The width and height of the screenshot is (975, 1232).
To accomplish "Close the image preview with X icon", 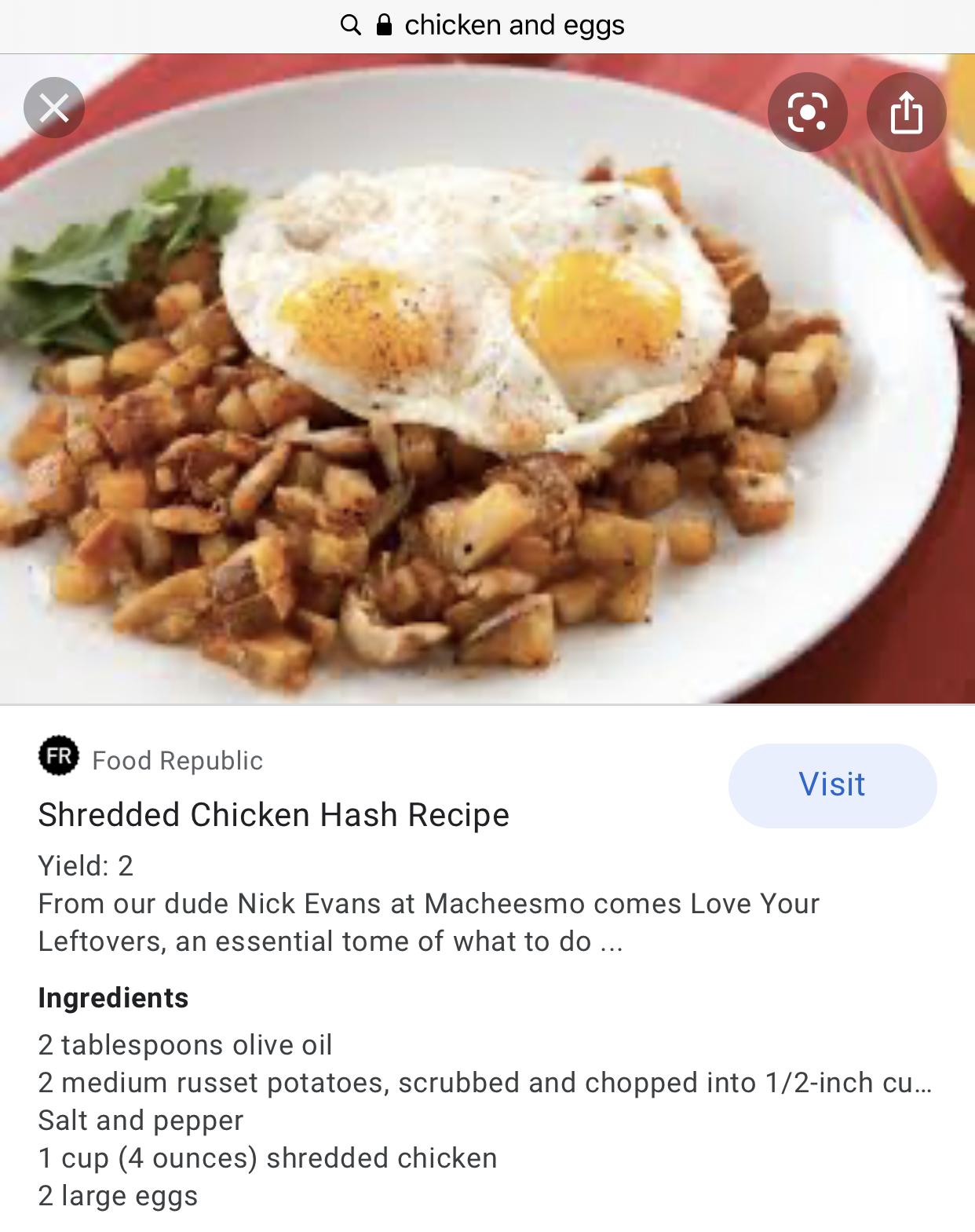I will click(54, 108).
